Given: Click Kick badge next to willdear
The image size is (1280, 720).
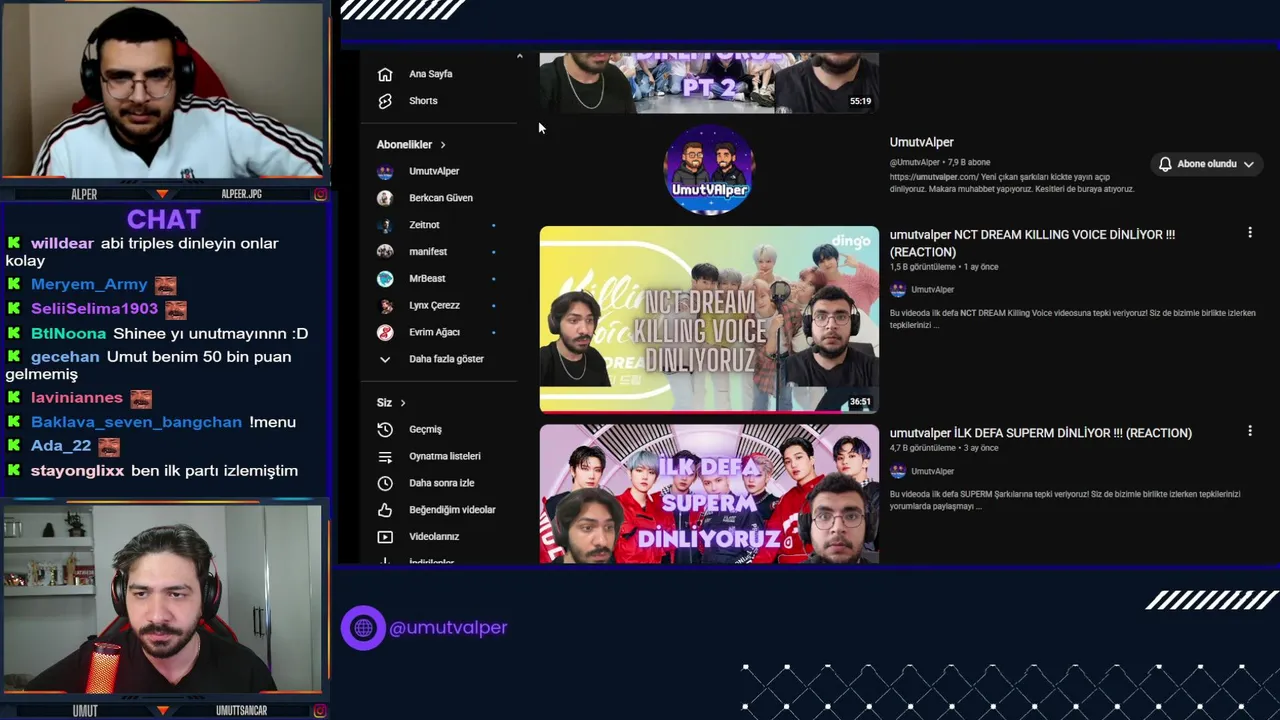Looking at the screenshot, I should click(x=14, y=243).
